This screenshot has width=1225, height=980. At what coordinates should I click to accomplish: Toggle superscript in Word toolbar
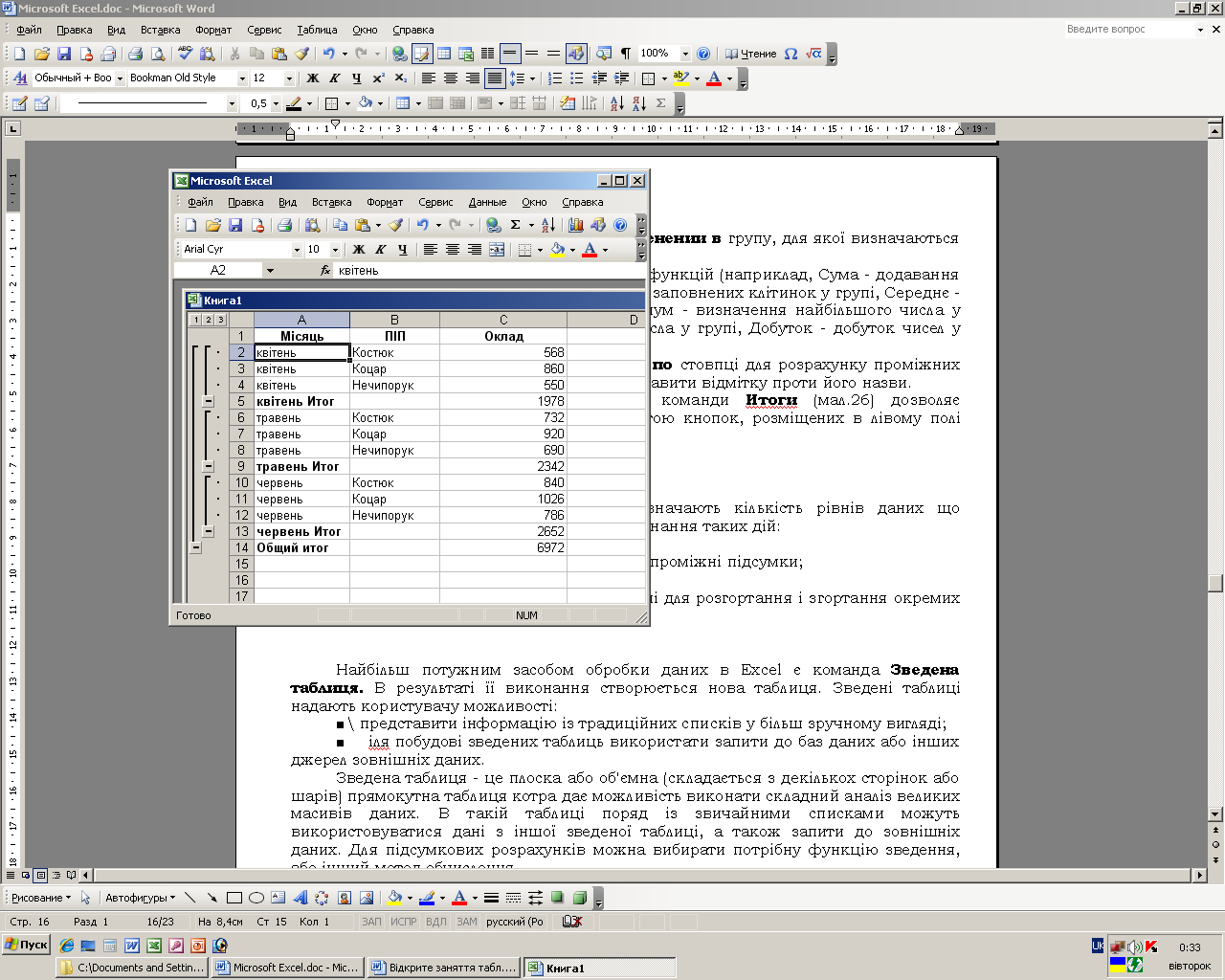click(x=379, y=78)
